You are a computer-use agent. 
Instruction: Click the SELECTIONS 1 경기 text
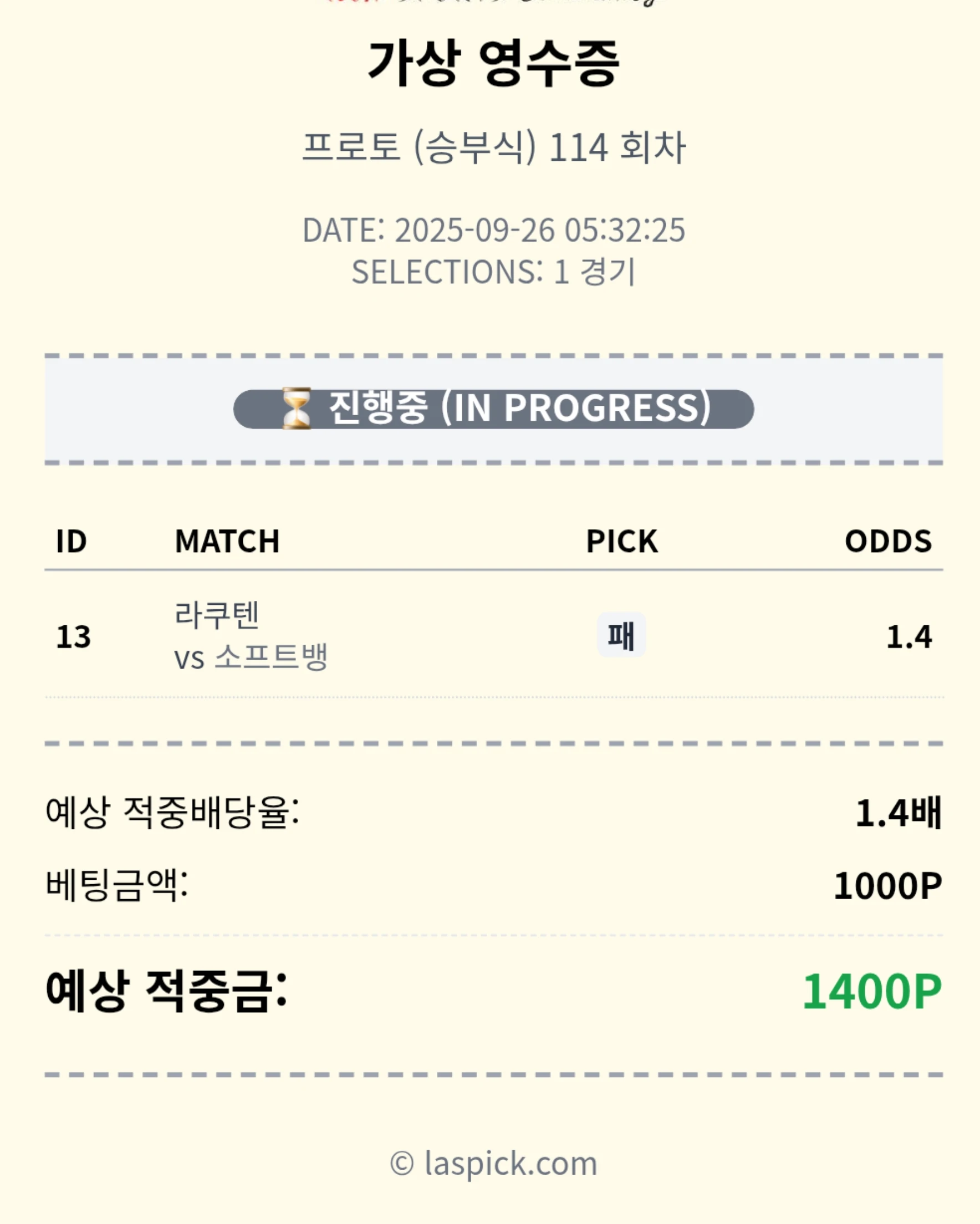click(493, 272)
